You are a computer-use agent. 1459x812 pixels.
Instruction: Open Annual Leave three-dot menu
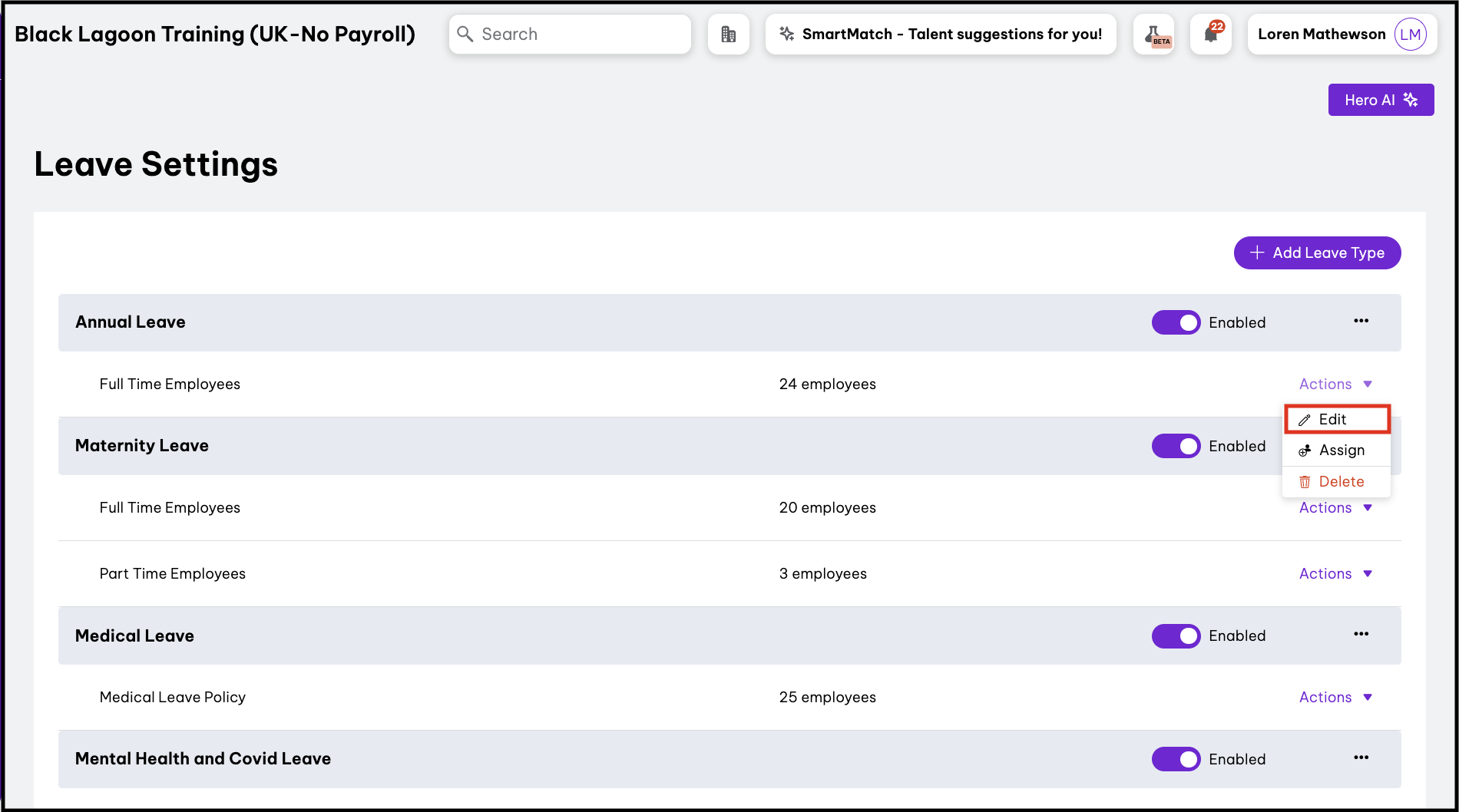1361,321
